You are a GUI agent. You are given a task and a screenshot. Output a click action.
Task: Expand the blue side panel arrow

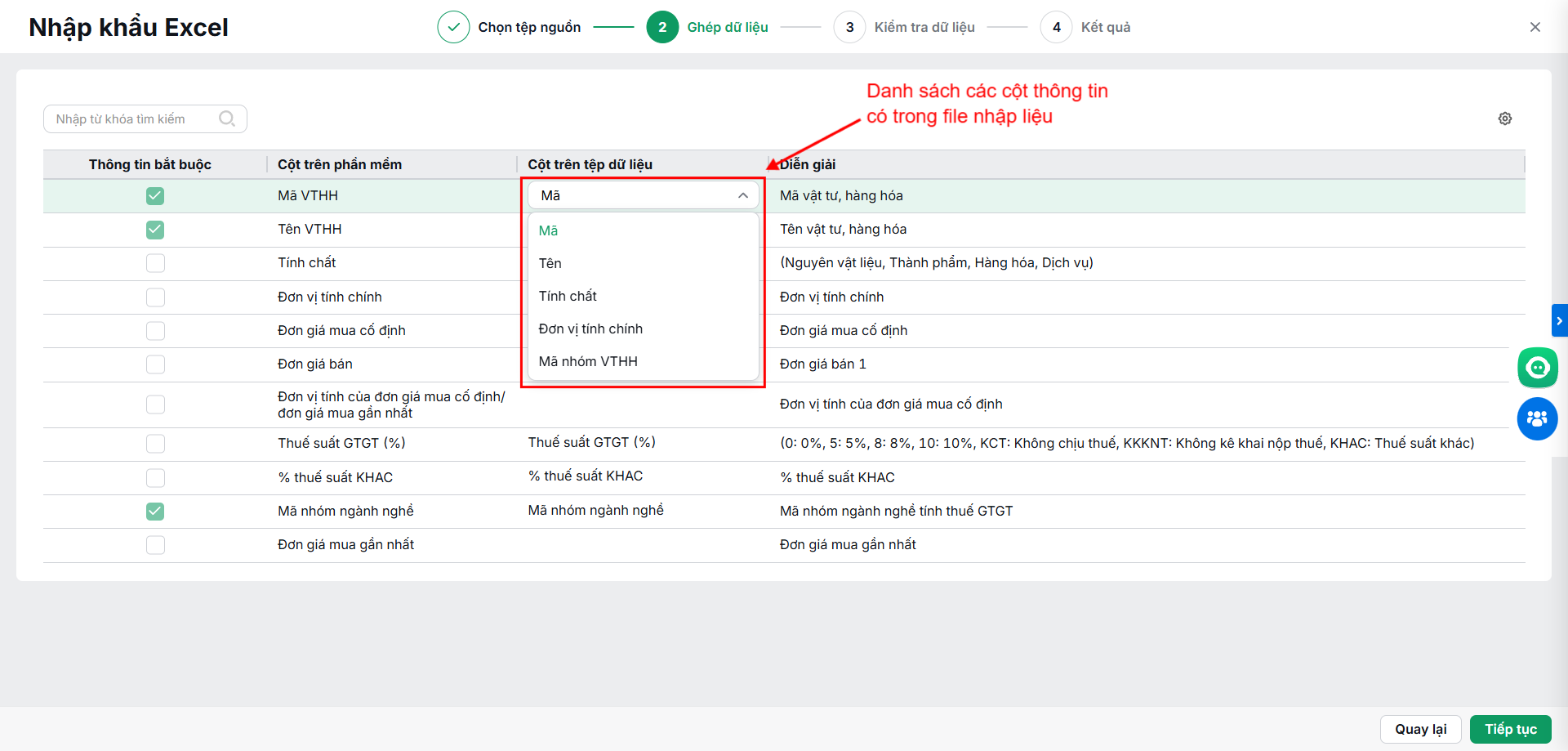point(1560,320)
